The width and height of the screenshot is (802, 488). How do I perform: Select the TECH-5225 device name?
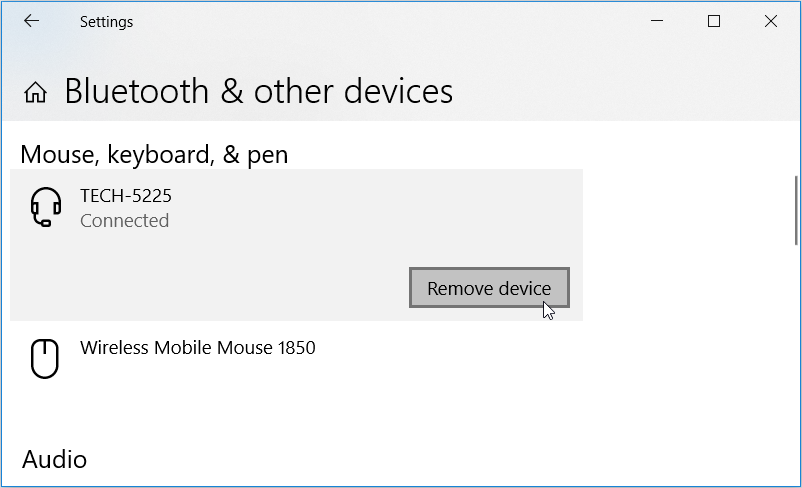(x=126, y=196)
